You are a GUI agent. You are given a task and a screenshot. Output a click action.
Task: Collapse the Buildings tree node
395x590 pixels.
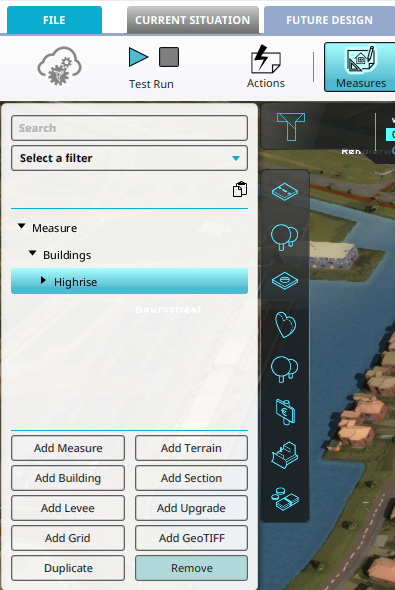[33, 253]
